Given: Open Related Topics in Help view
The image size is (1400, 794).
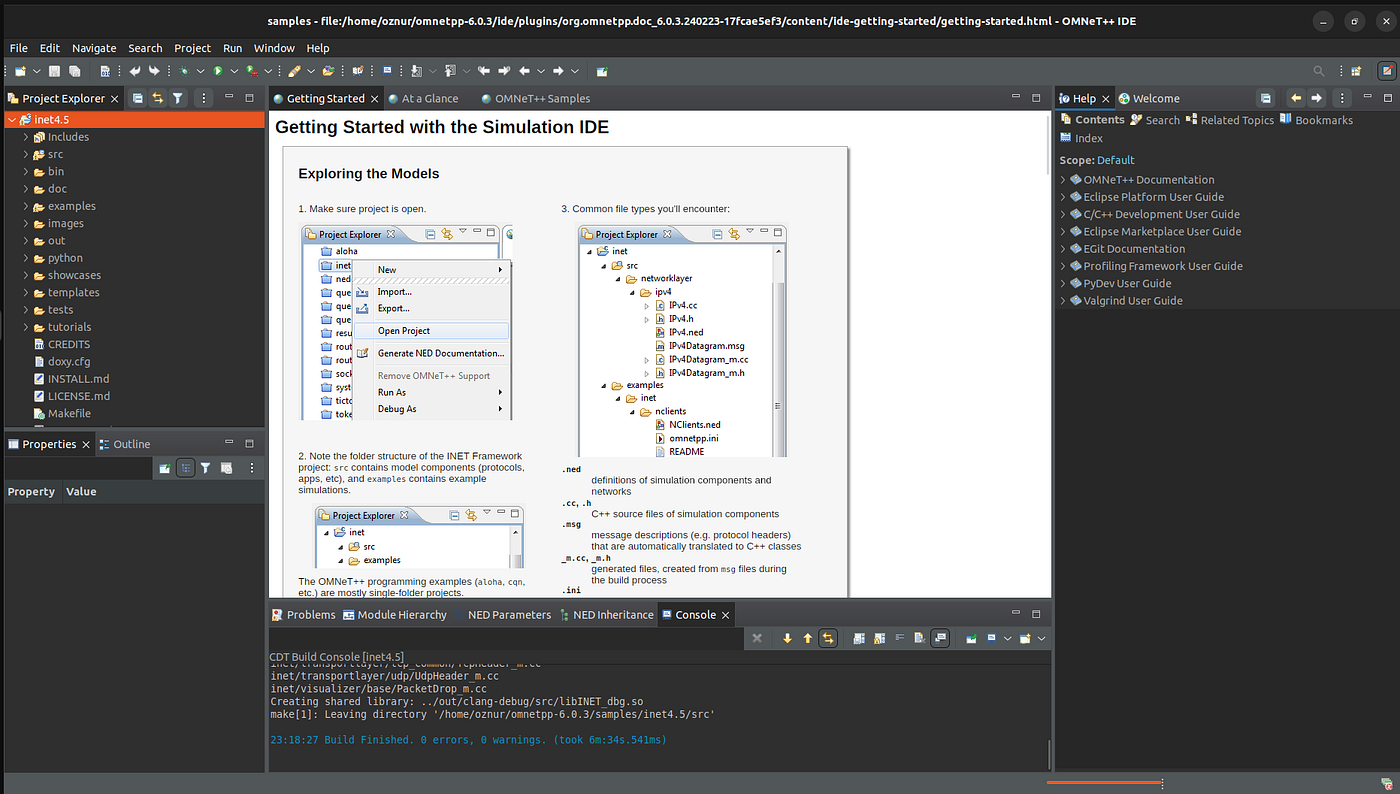Looking at the screenshot, I should tap(1230, 120).
